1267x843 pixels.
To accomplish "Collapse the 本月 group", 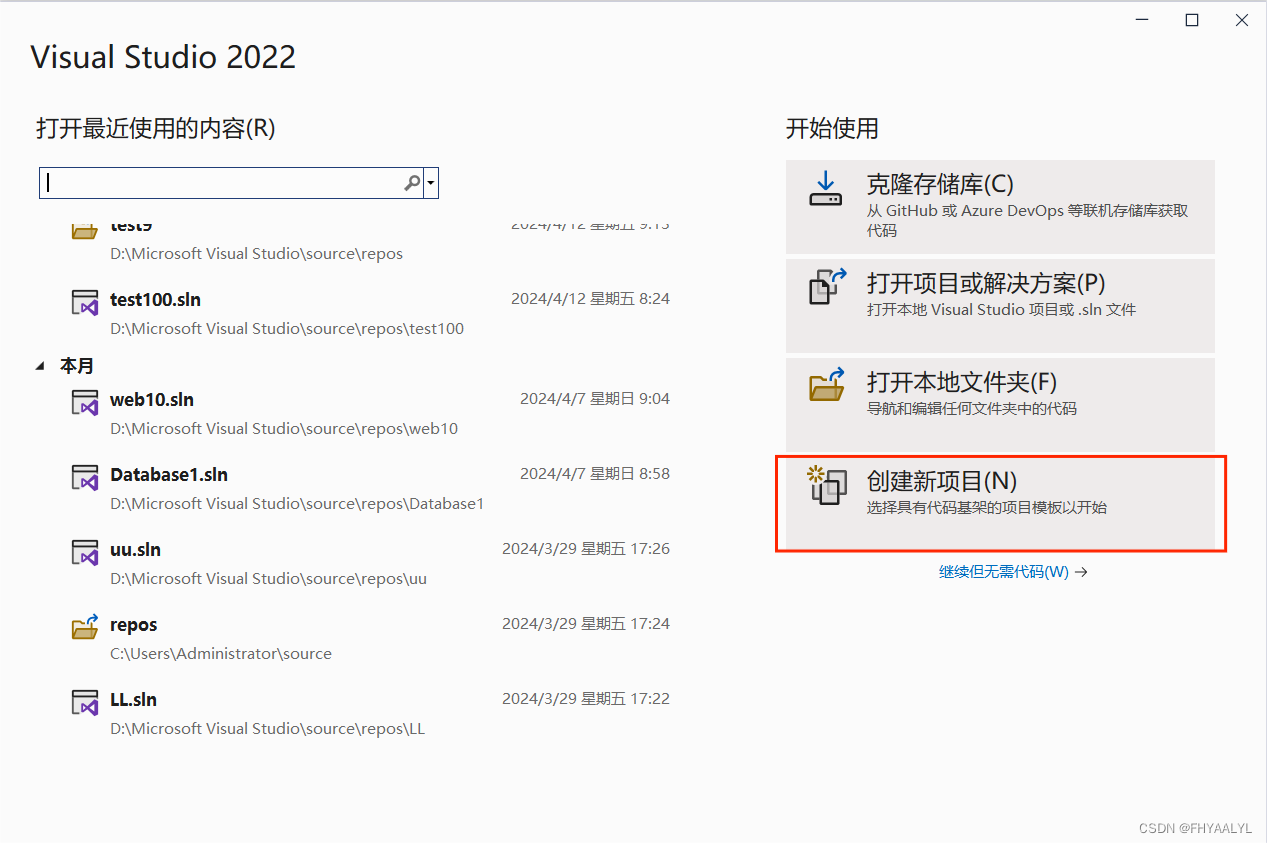I will 40,366.
